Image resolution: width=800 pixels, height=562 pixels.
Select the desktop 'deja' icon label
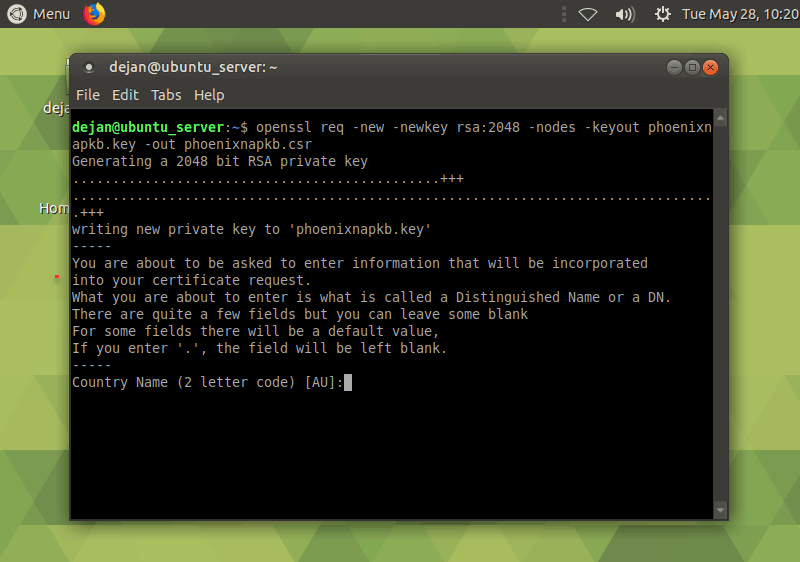56,108
